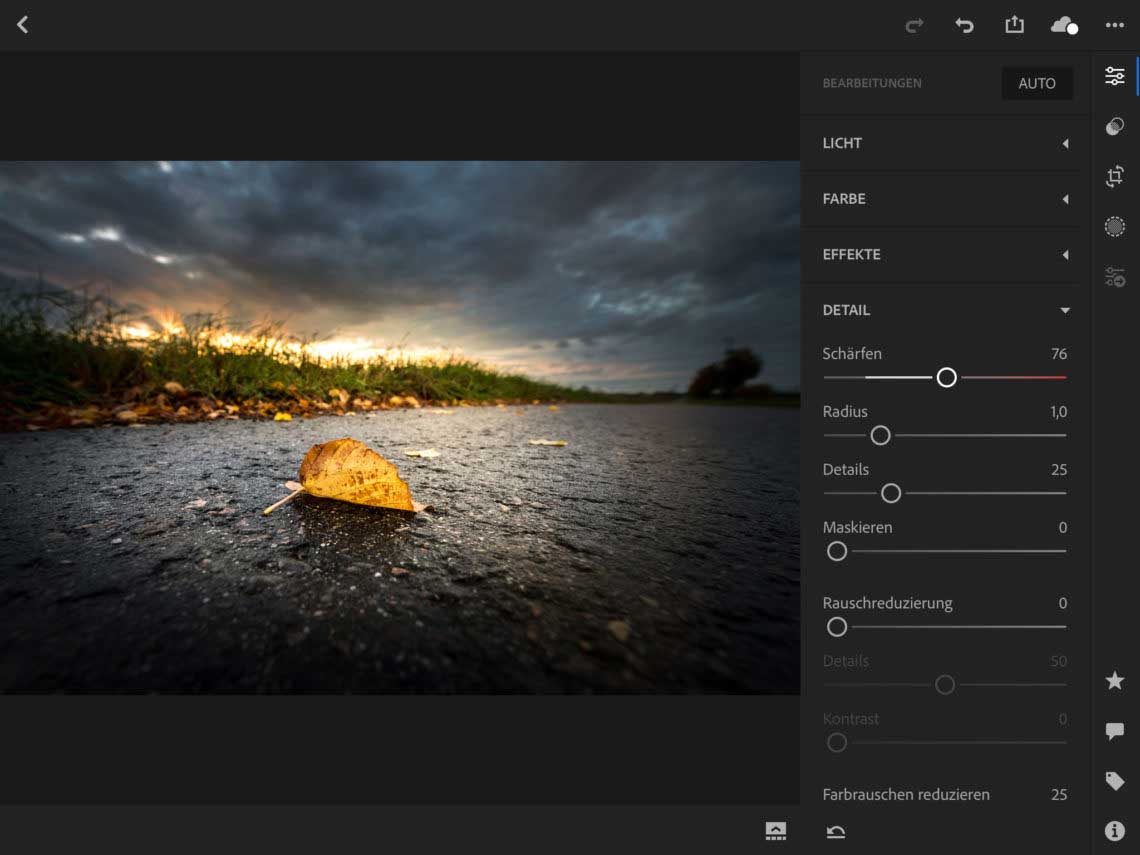The height and width of the screenshot is (855, 1140).
Task: Open the radial selective edit tool
Action: point(1115,227)
